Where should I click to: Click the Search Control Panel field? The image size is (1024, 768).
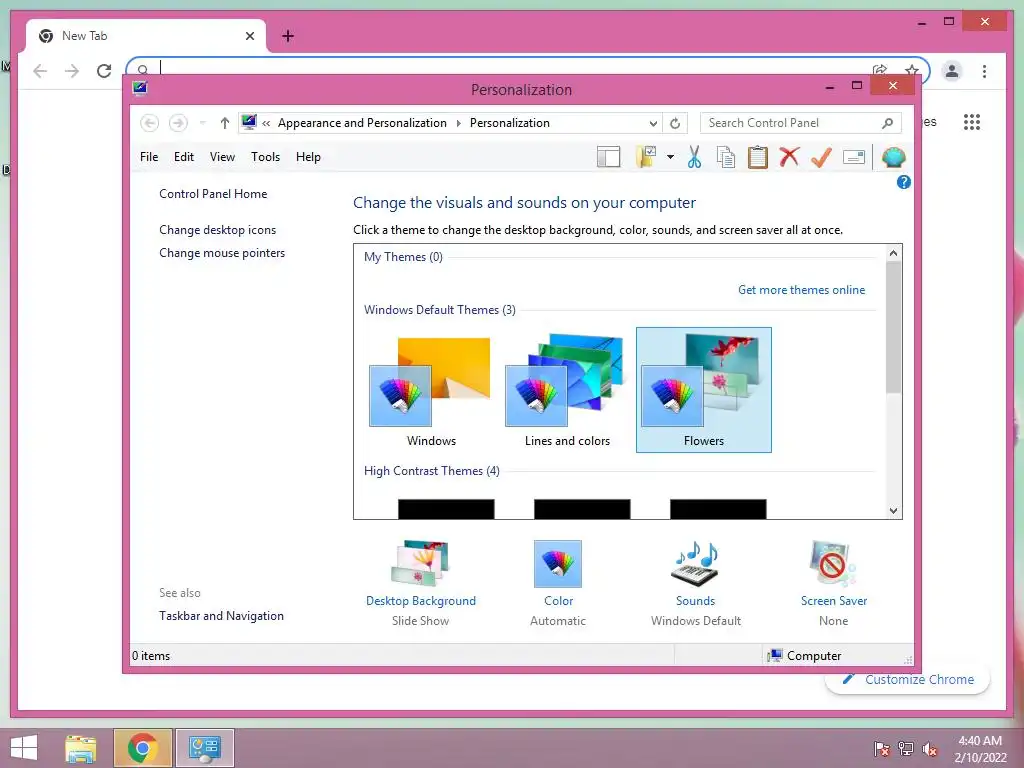tap(800, 123)
